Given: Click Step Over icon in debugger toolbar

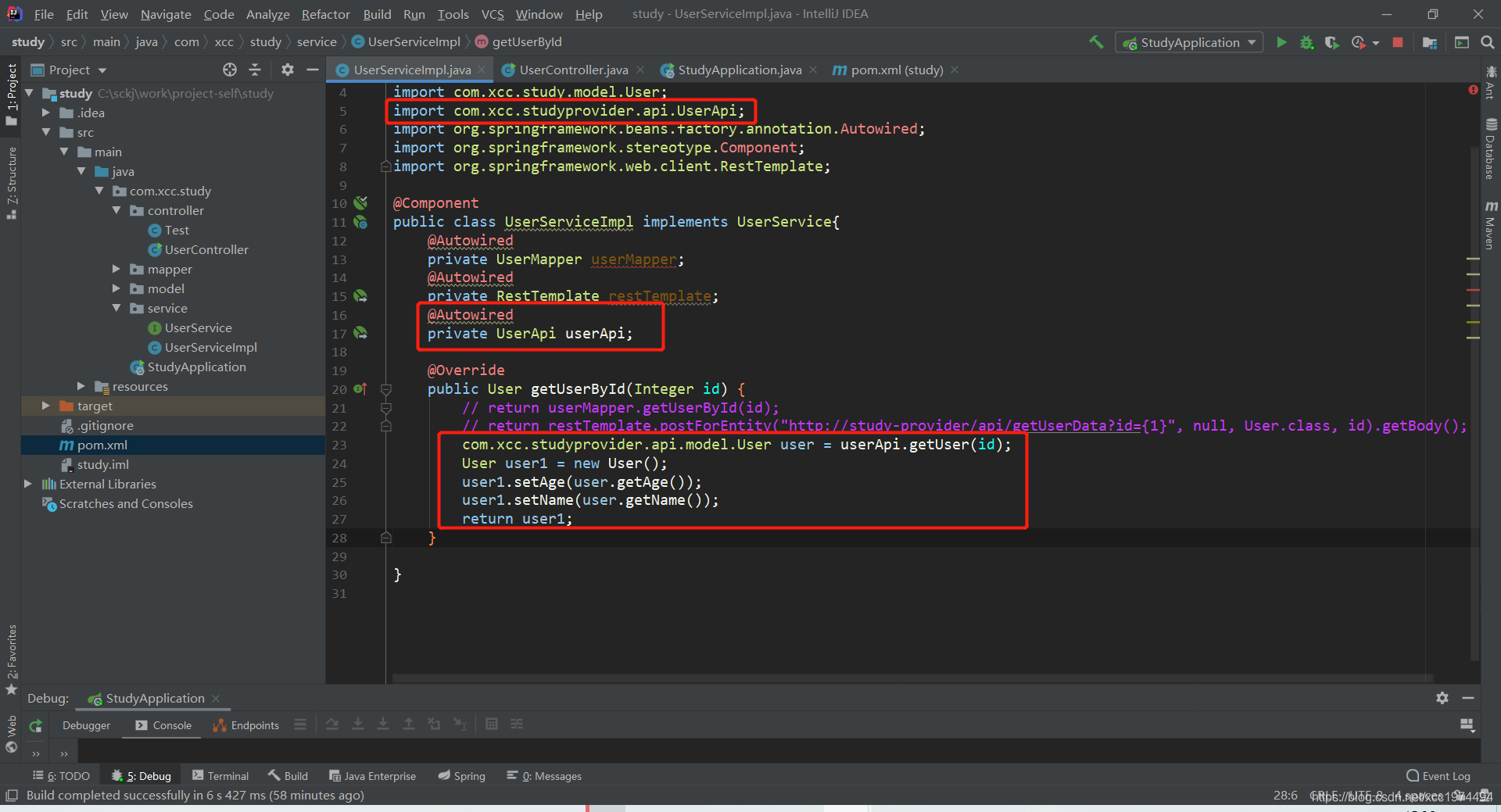Looking at the screenshot, I should 332,724.
